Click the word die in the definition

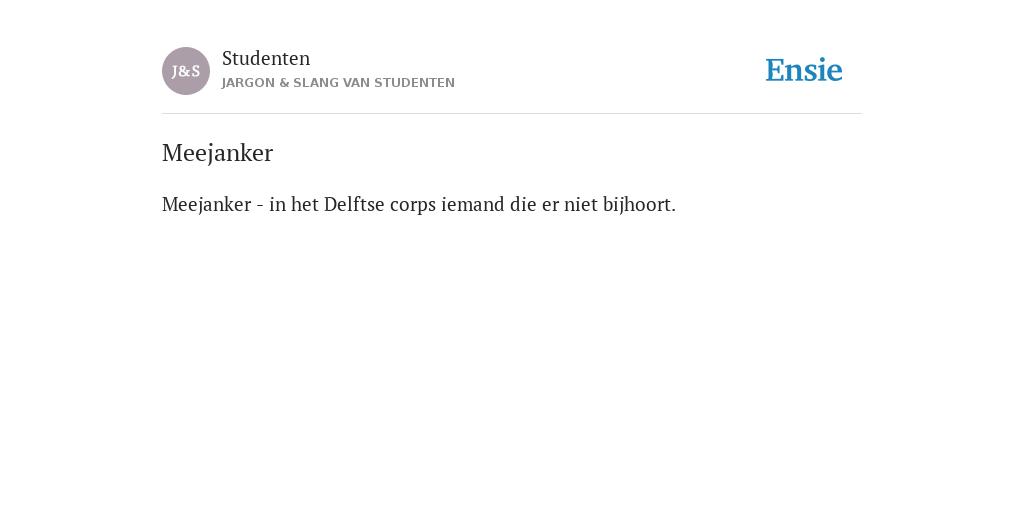click(523, 204)
